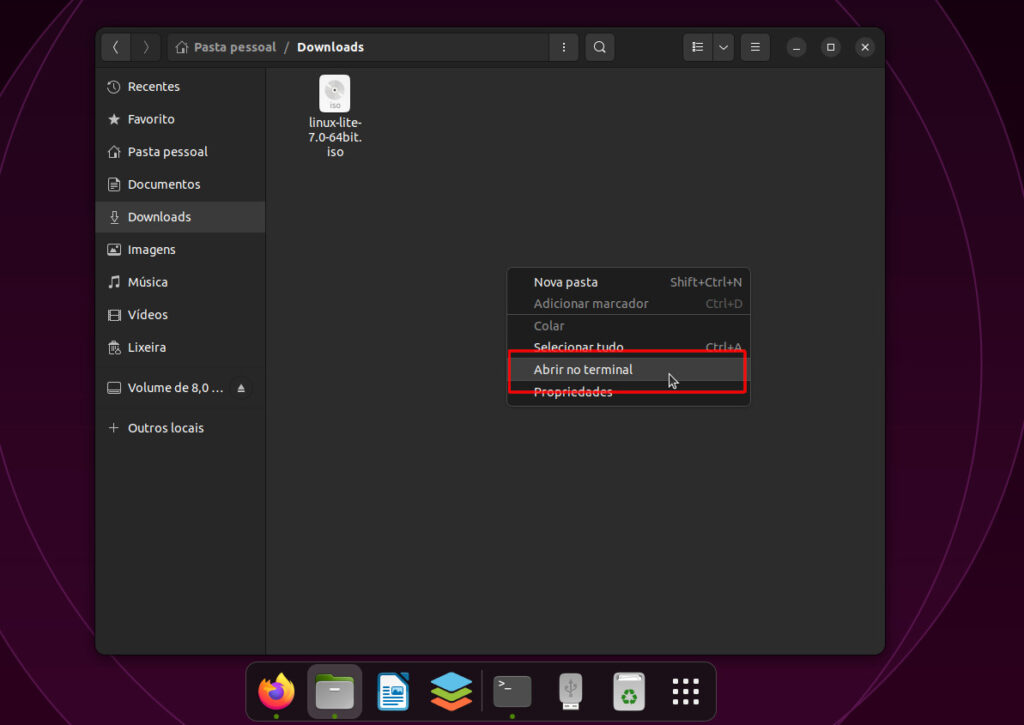Launch Firefox from the dock
The image size is (1024, 725).
click(276, 691)
